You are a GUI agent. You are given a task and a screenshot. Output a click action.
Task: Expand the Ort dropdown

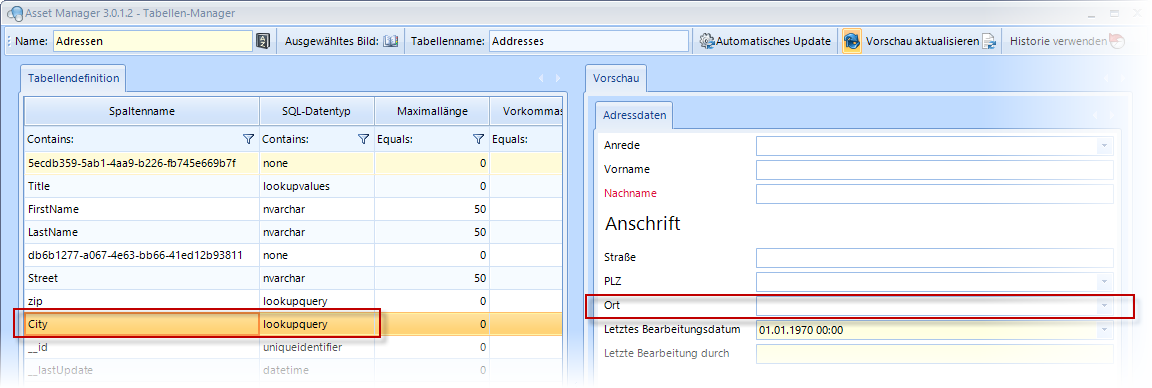pos(1104,305)
